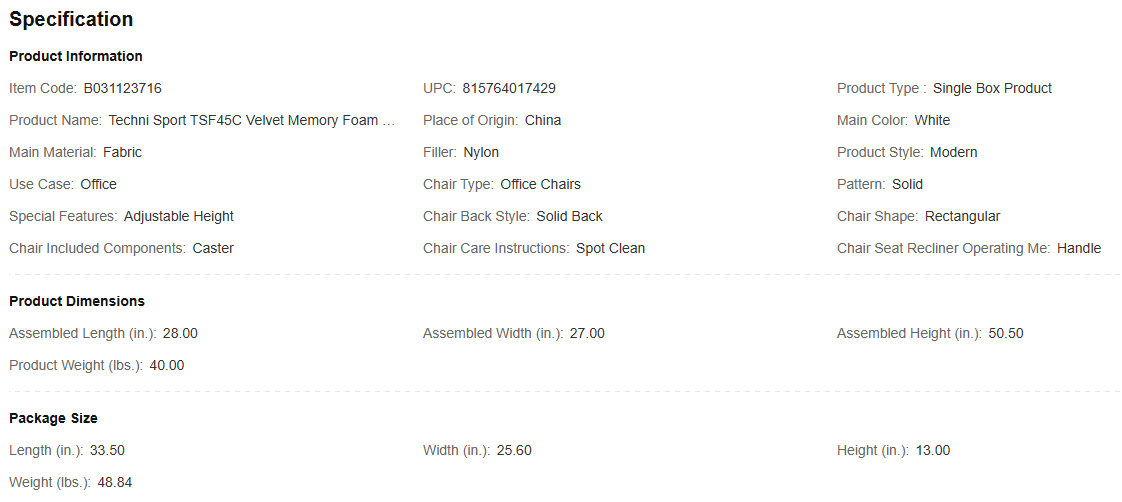Click the Package Size section heading

pyautogui.click(x=53, y=418)
